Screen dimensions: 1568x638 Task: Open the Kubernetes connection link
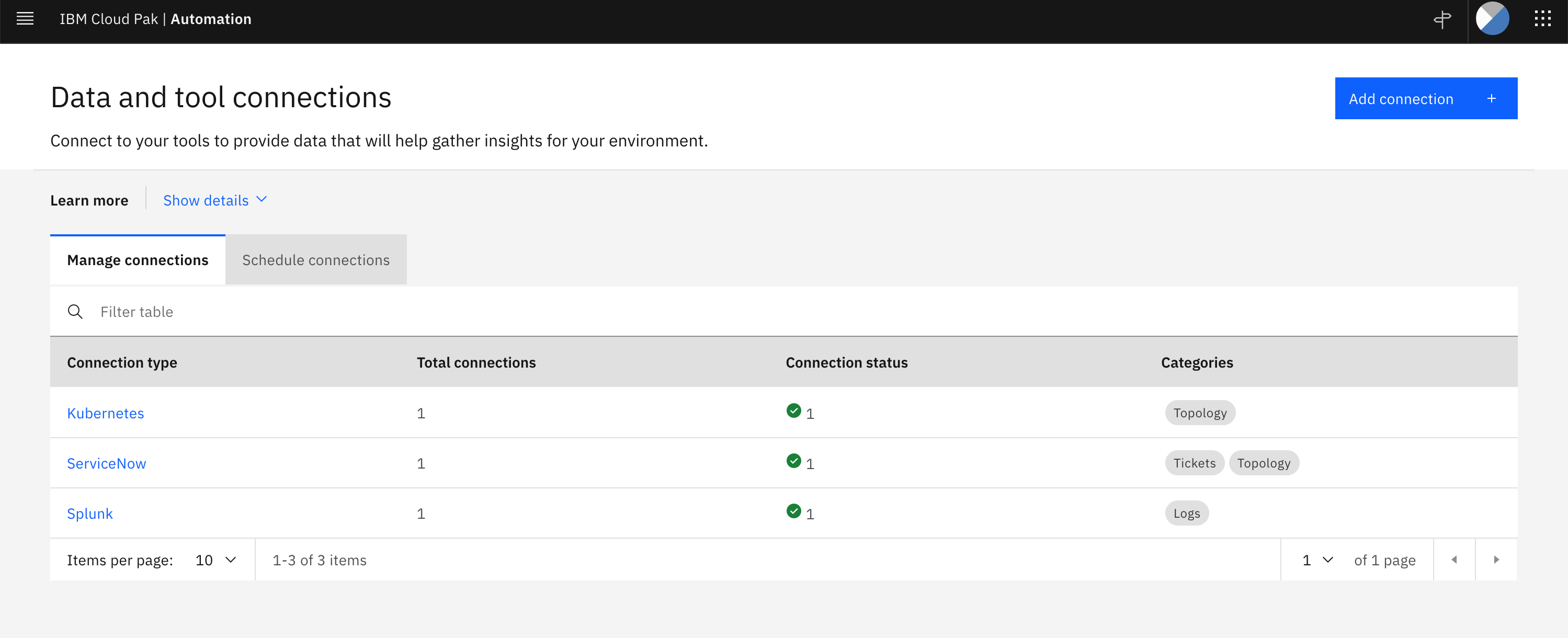105,413
